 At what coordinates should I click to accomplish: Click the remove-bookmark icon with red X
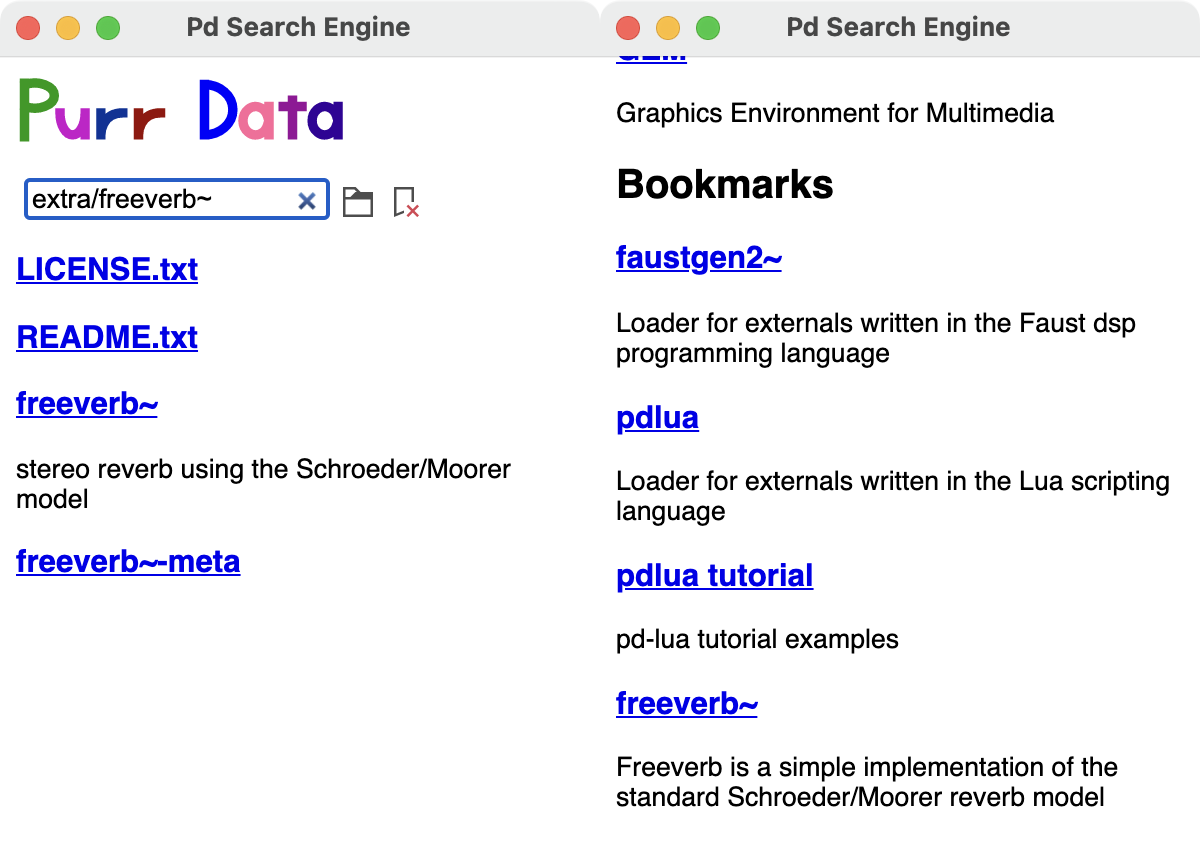(405, 202)
